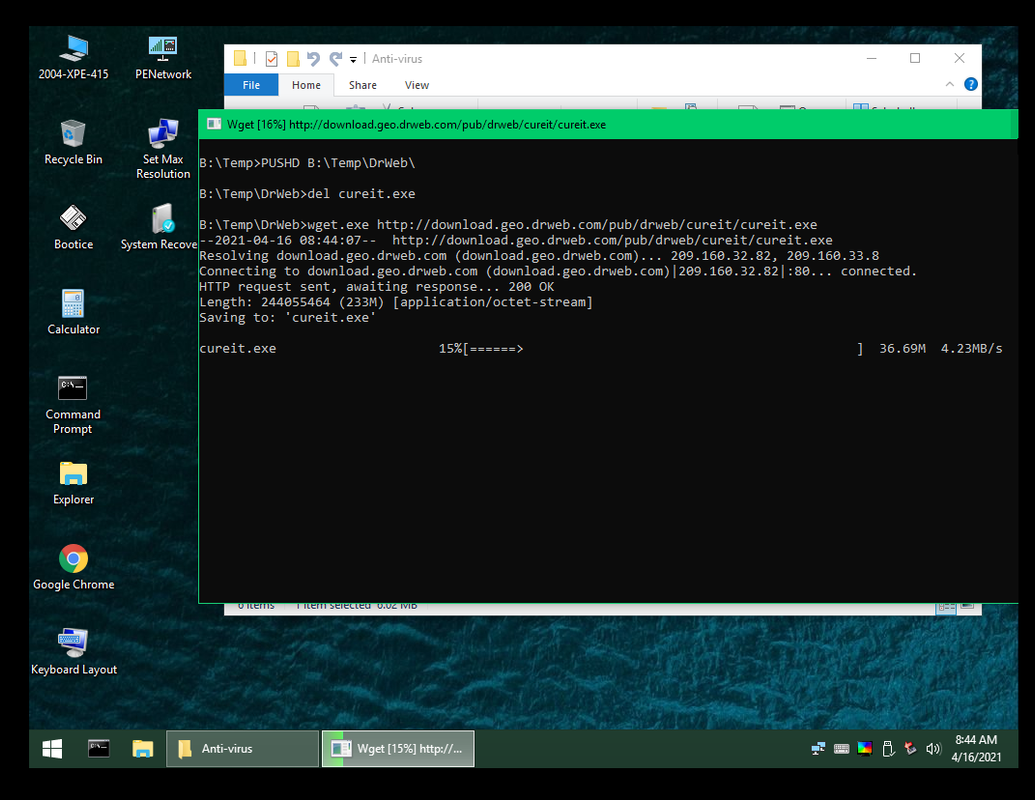1035x800 pixels.
Task: Open File Explorer pinned on taskbar
Action: click(143, 749)
